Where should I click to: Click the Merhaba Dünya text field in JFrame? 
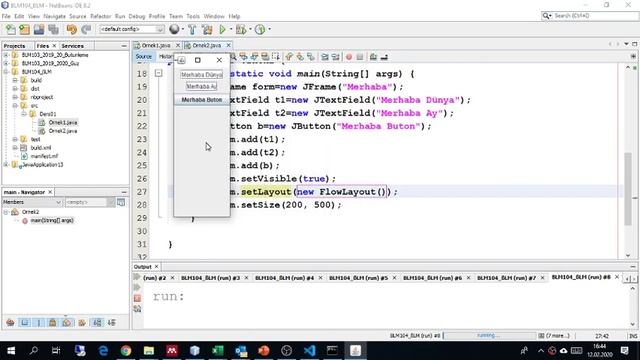click(x=202, y=75)
